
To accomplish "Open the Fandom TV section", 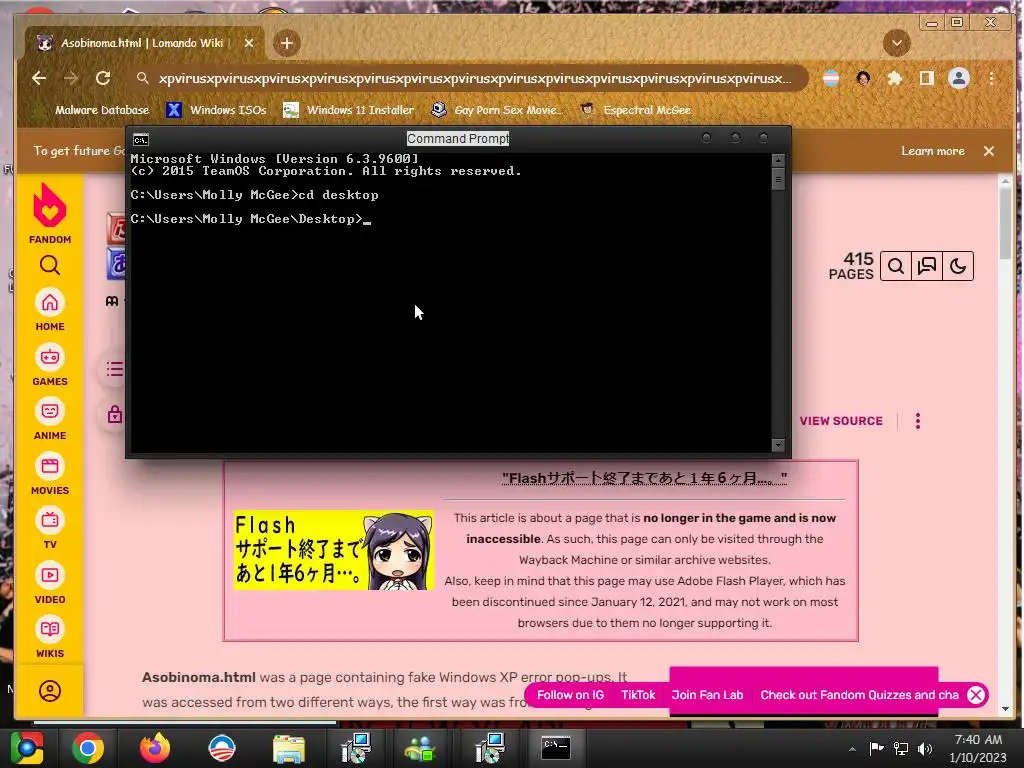I will [50, 528].
